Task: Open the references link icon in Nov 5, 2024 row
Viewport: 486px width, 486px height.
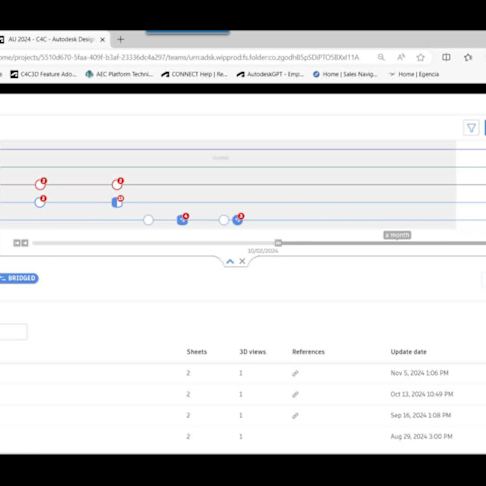Action: pos(295,373)
